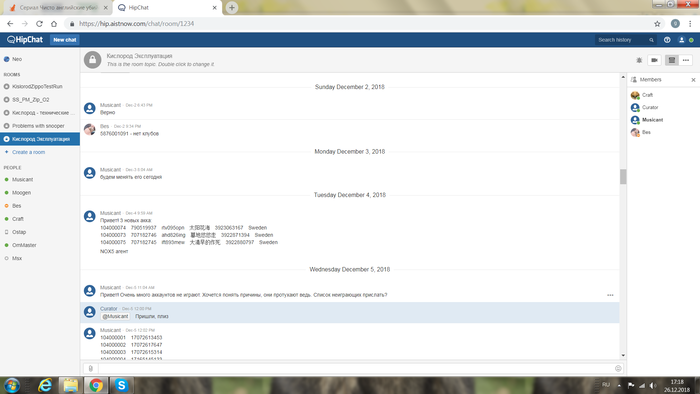
Task: Click the taskbar volume icon
Action: [653, 386]
